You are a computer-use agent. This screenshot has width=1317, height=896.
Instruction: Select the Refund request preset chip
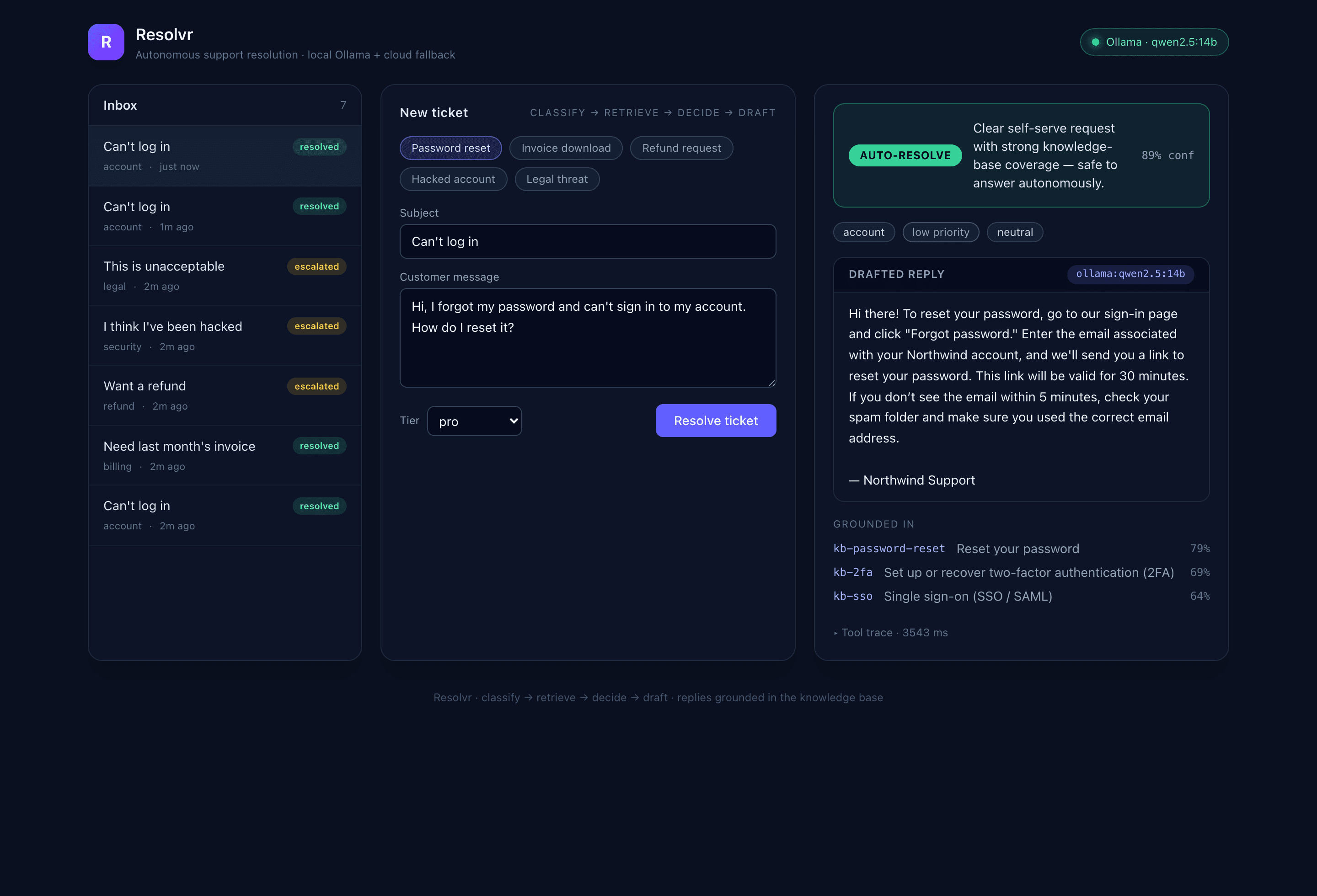(681, 148)
